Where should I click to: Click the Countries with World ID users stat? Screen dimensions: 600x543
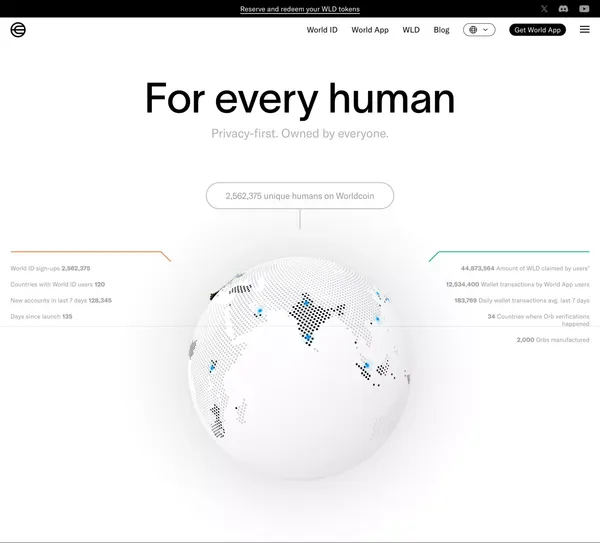pos(58,284)
